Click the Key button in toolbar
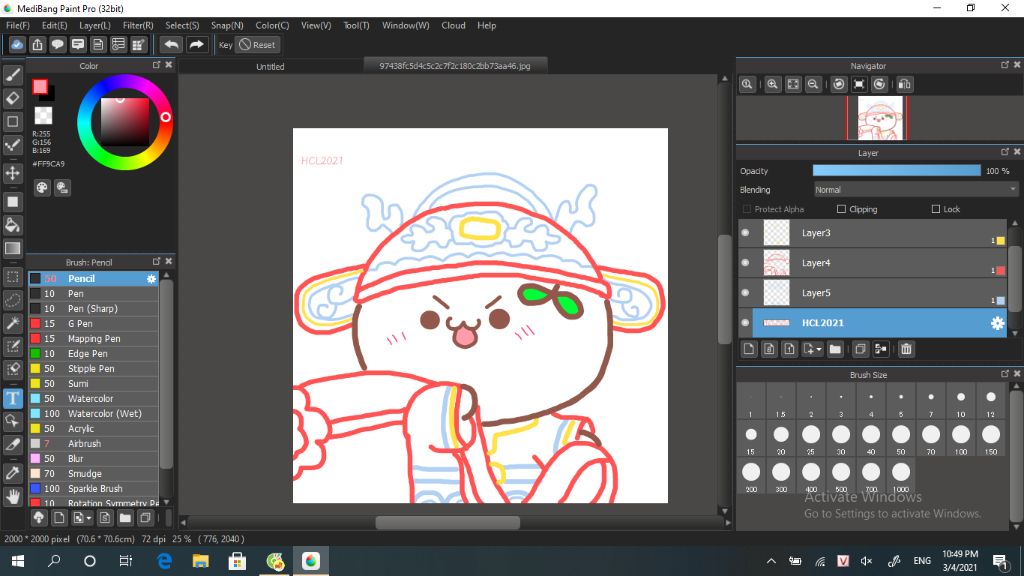Image resolution: width=1024 pixels, height=576 pixels. [x=225, y=44]
